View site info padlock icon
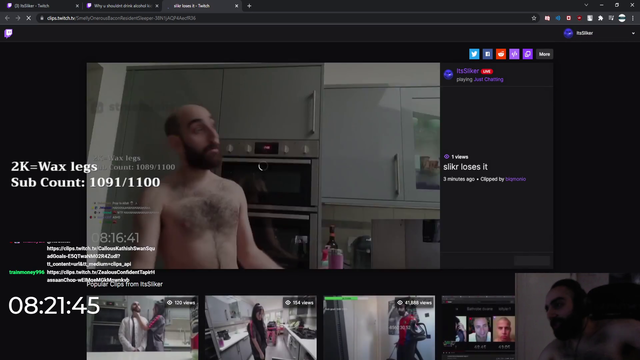Screen dimensions: 640x360 click(x=42, y=18)
